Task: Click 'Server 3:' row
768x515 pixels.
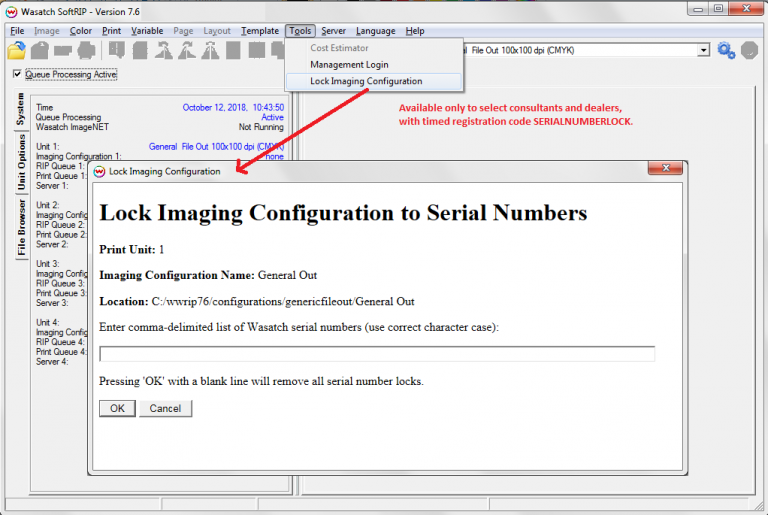Action: [x=52, y=303]
